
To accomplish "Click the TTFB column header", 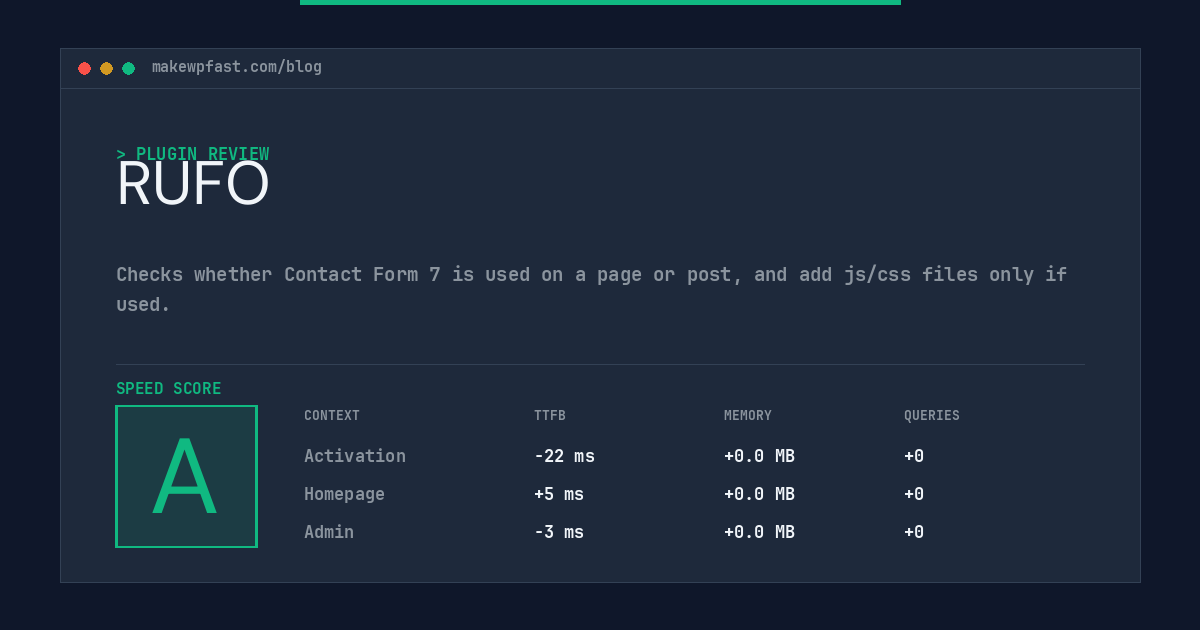I will [550, 416].
